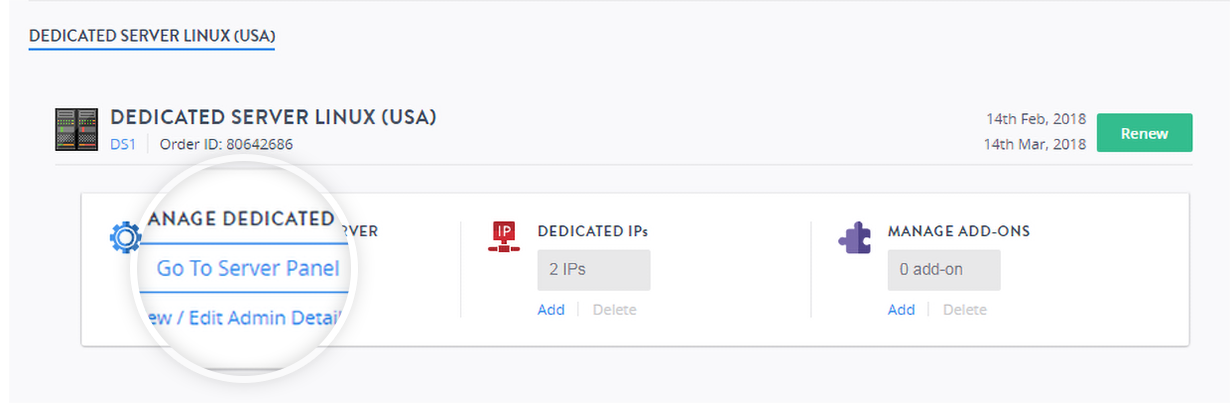Add a new add-on
This screenshot has height=403, width=1230.
[x=901, y=310]
